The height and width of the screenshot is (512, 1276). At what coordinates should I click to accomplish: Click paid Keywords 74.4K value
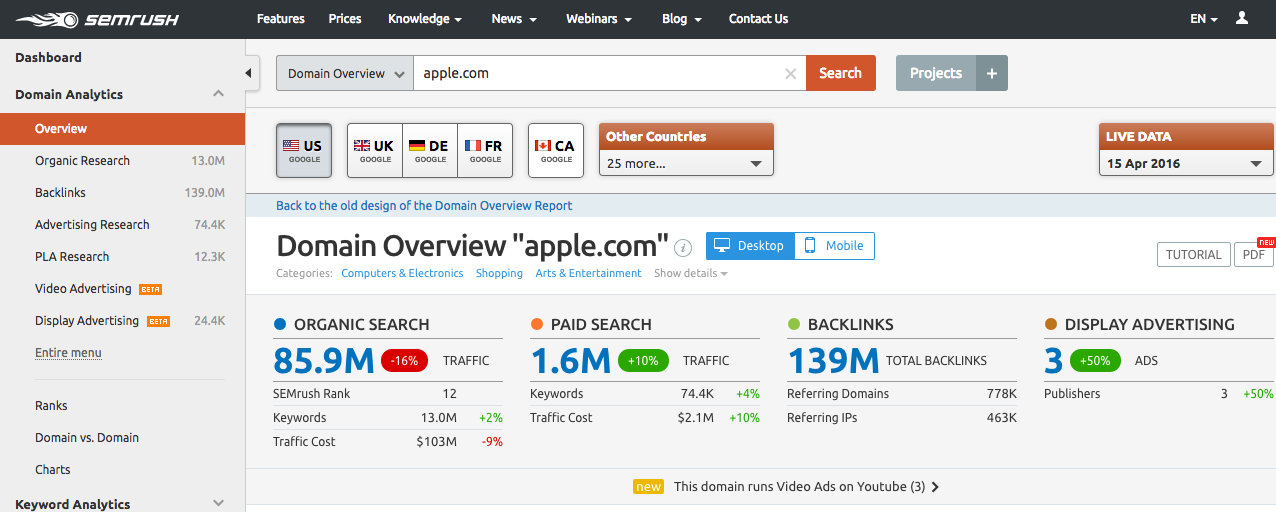(697, 394)
